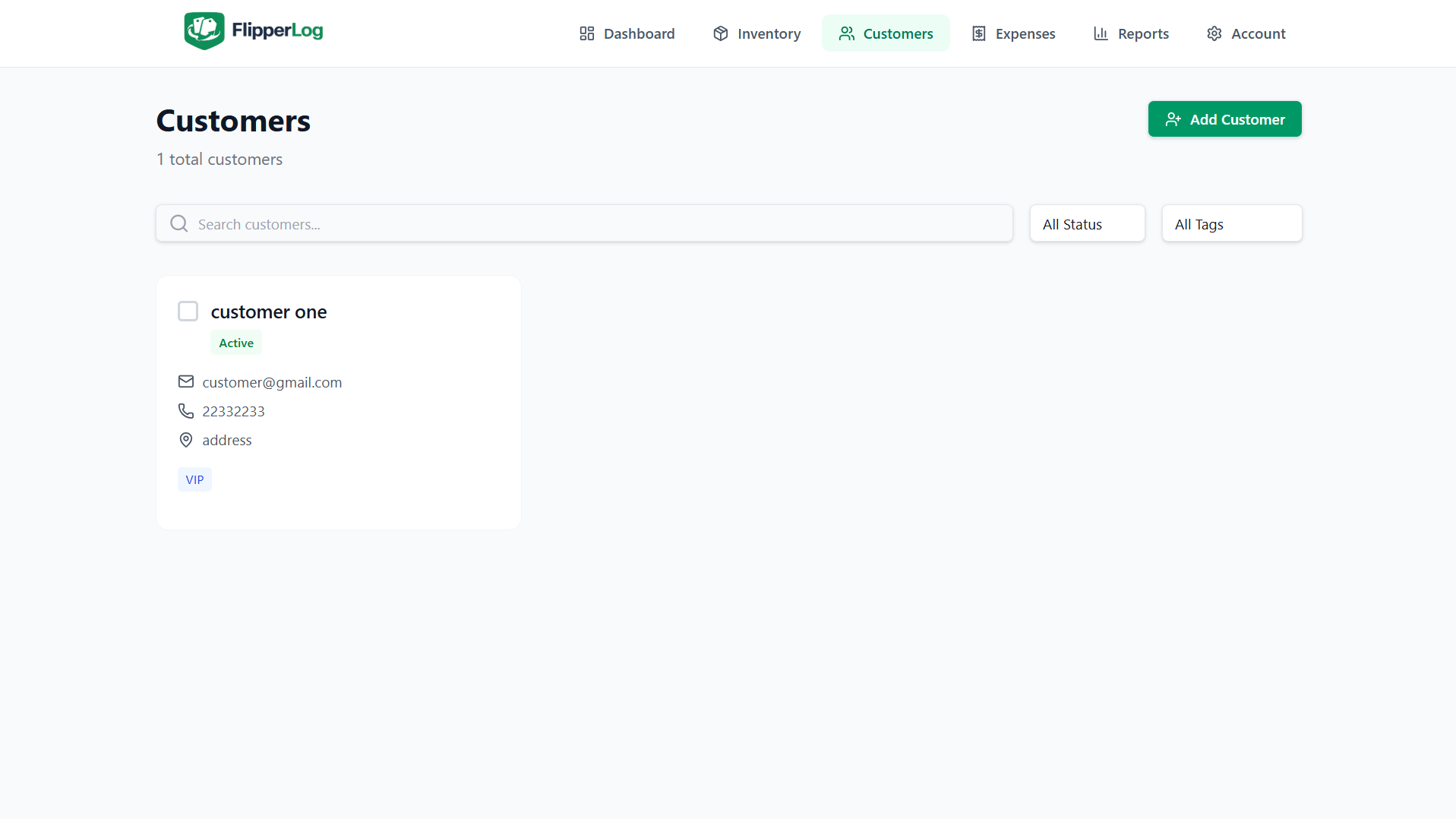Click the map pin icon beside address

pyautogui.click(x=186, y=440)
